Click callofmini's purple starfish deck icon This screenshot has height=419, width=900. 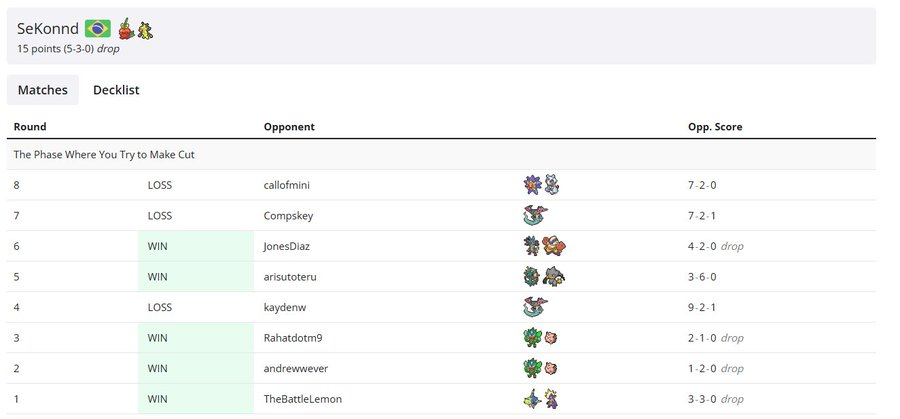pyautogui.click(x=533, y=185)
